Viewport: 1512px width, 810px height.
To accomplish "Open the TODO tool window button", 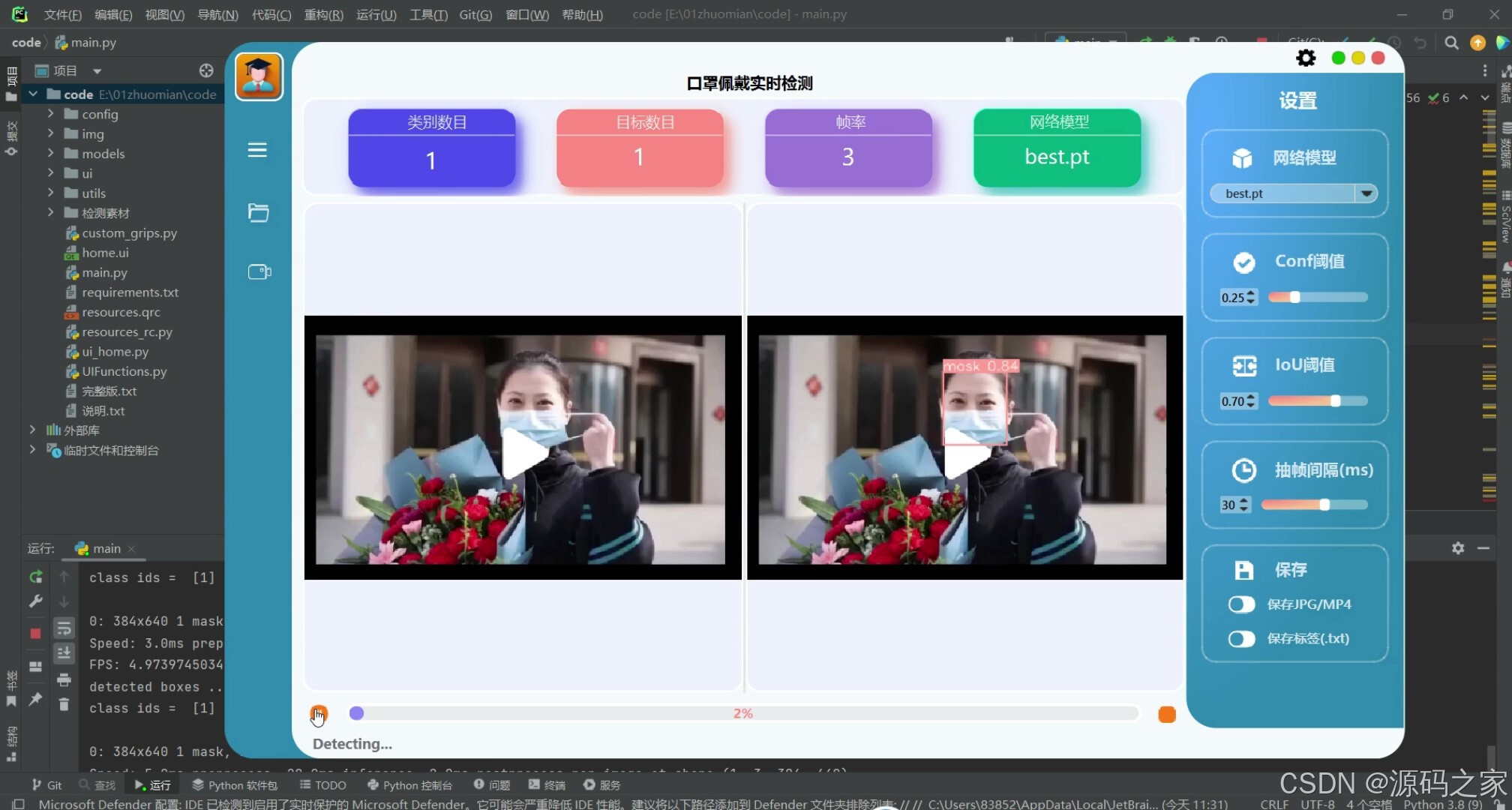I will [x=323, y=785].
